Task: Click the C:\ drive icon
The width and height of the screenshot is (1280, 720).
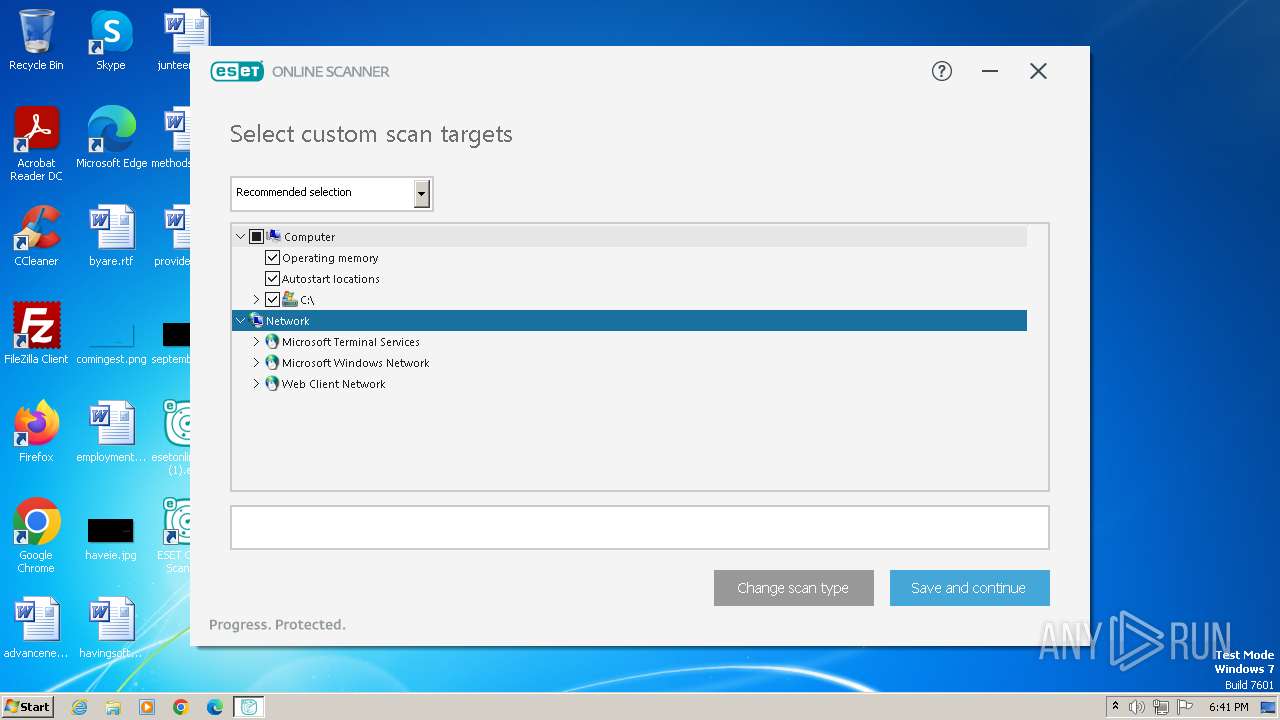Action: (290, 299)
